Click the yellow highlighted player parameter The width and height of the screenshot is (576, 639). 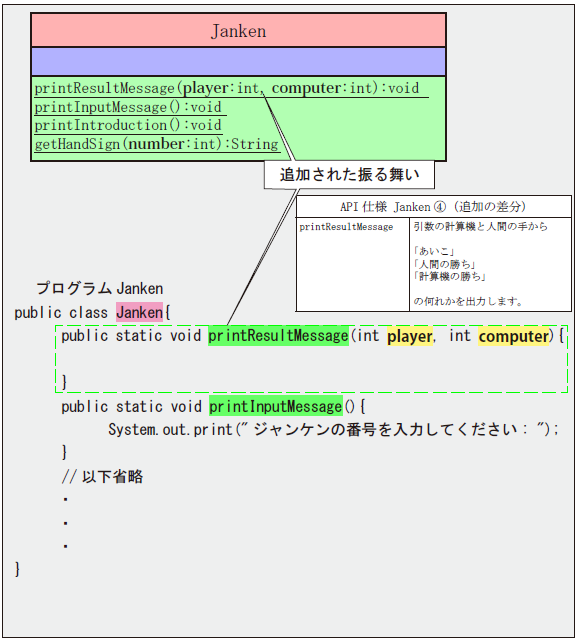tap(410, 336)
